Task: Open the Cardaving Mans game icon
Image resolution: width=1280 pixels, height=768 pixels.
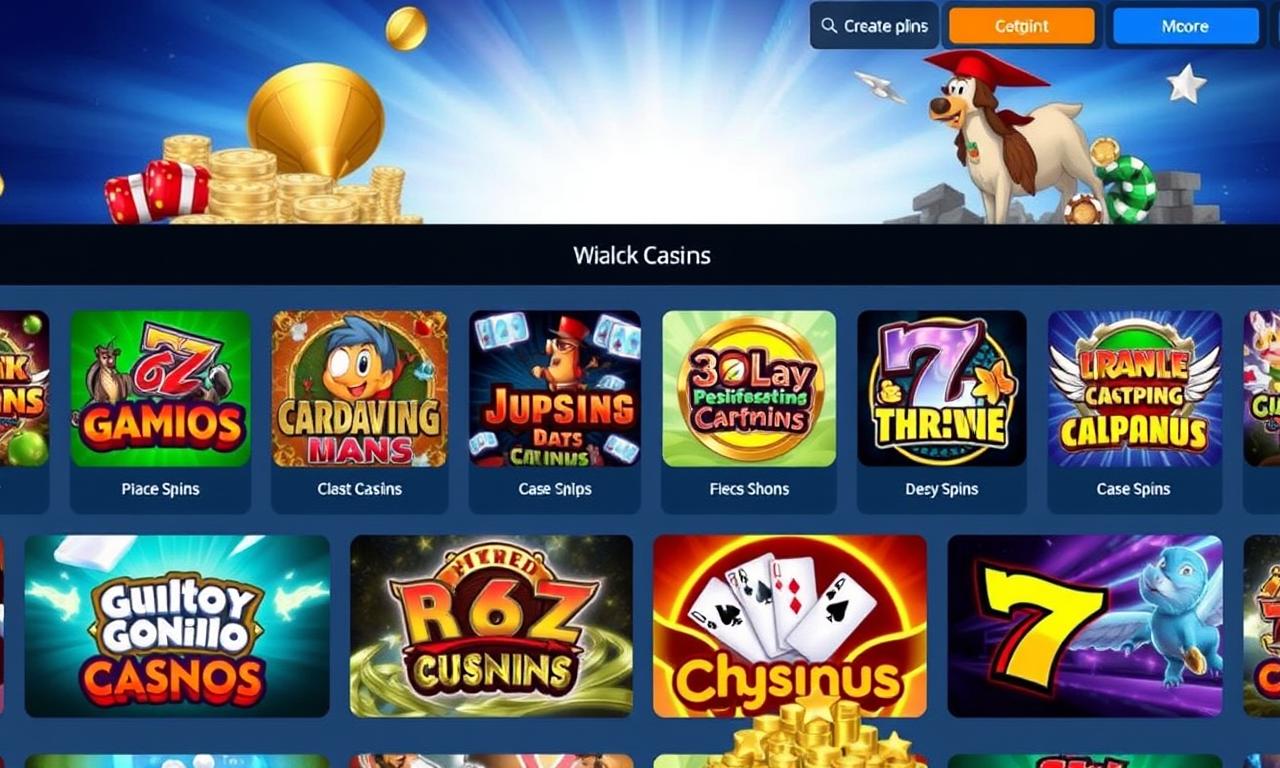Action: (360, 388)
